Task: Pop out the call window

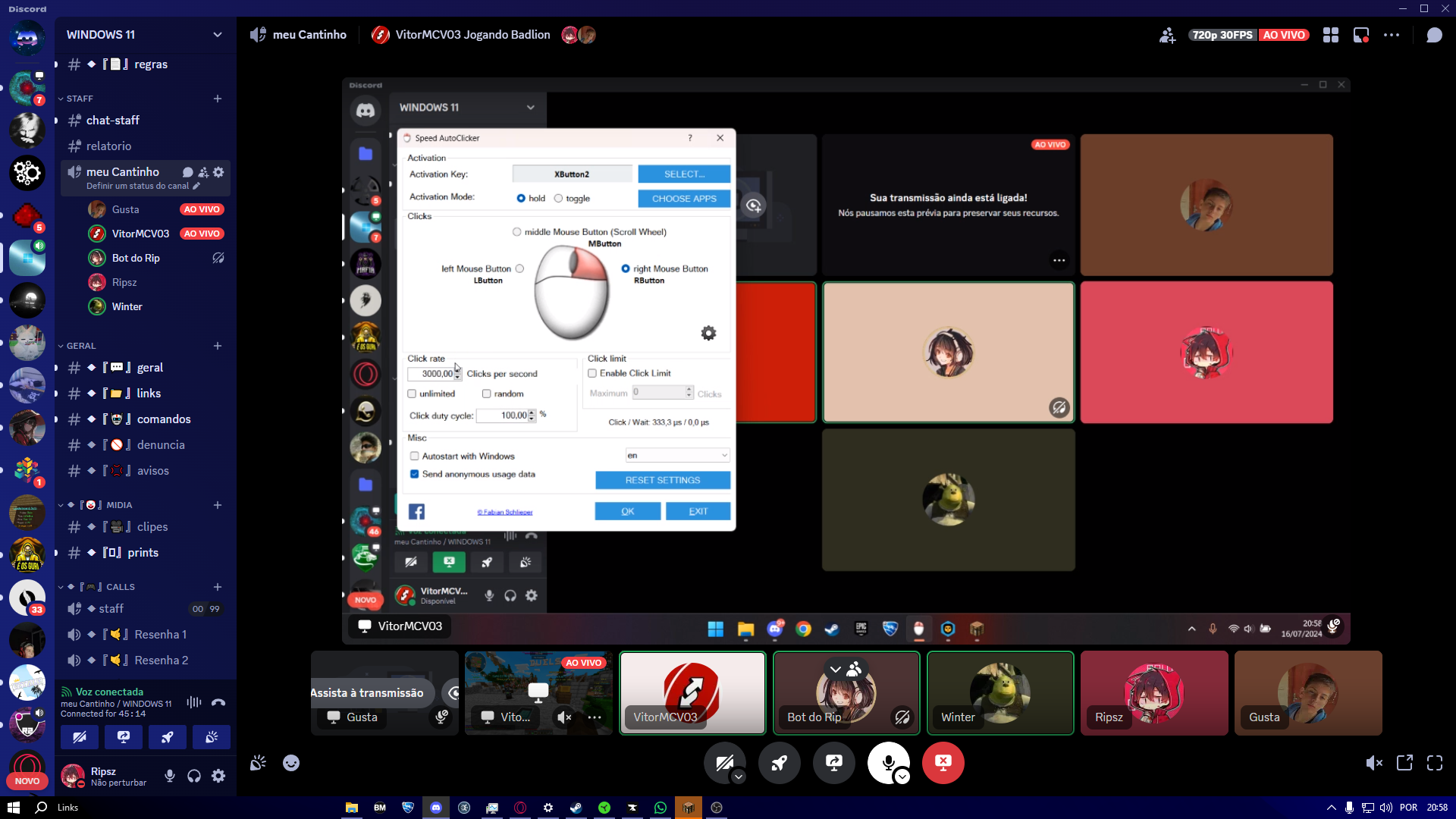Action: [x=1404, y=763]
